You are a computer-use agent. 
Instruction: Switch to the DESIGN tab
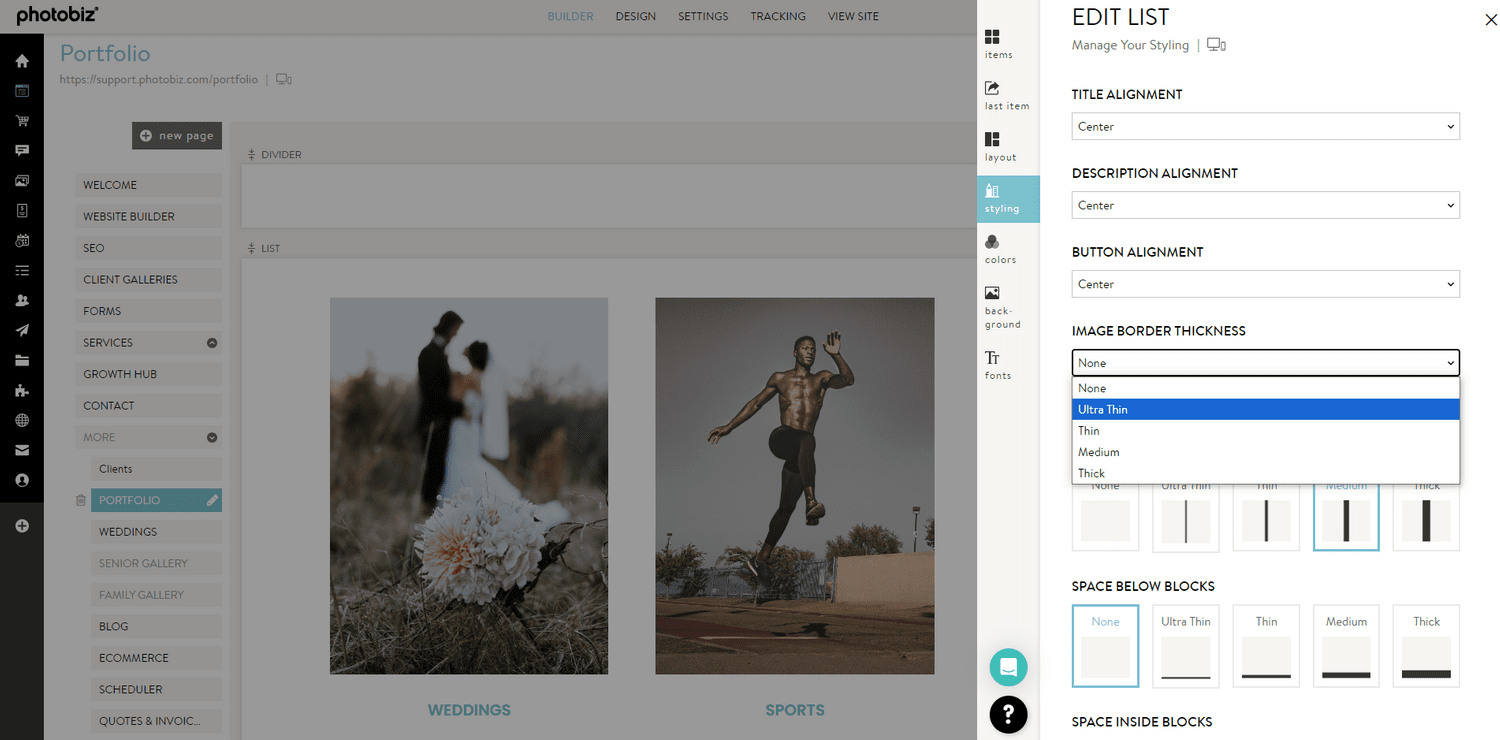636,16
